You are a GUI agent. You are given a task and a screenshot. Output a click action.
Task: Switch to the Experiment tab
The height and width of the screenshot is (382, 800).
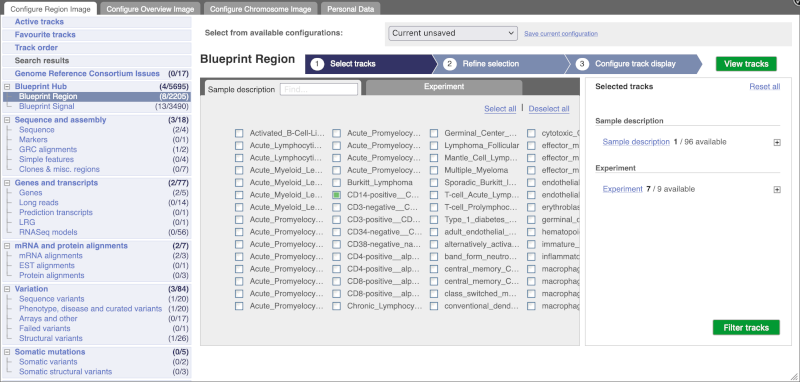point(444,87)
